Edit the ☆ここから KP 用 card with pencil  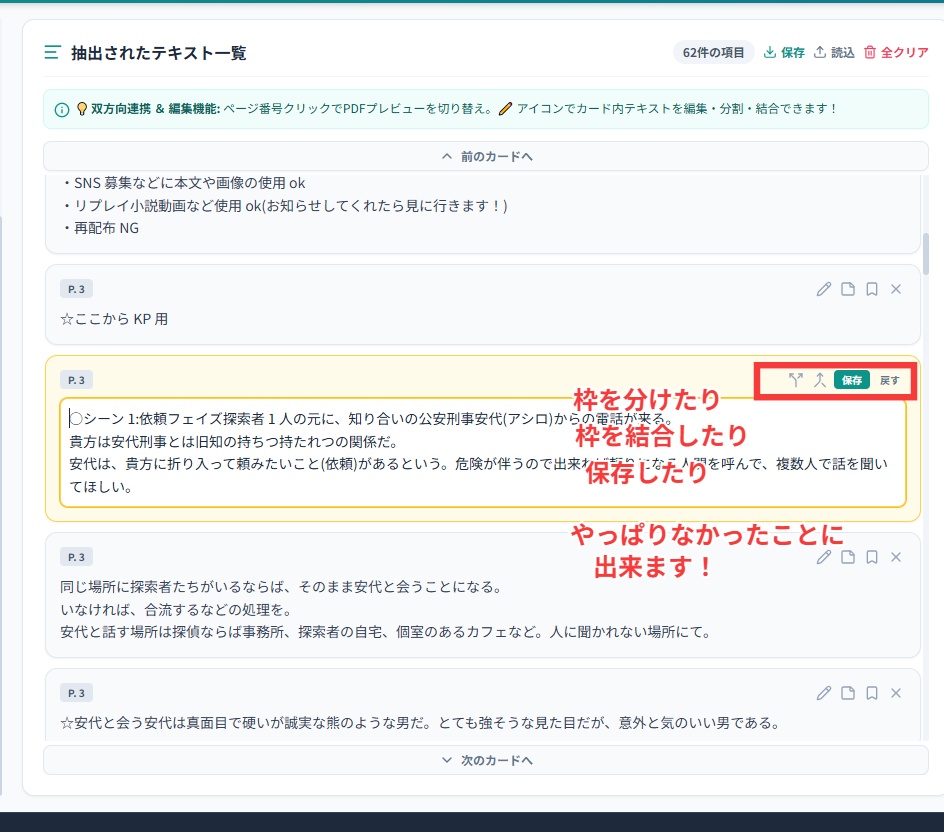point(824,289)
